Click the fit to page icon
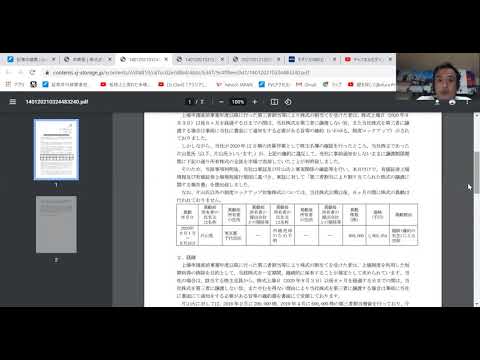480x360 pixels. click(x=274, y=102)
